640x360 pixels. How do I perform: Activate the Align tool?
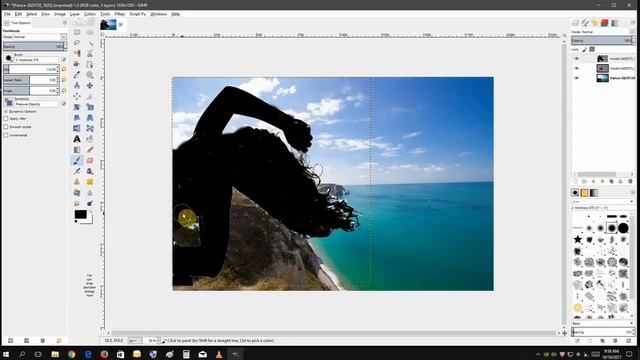[x=77, y=96]
